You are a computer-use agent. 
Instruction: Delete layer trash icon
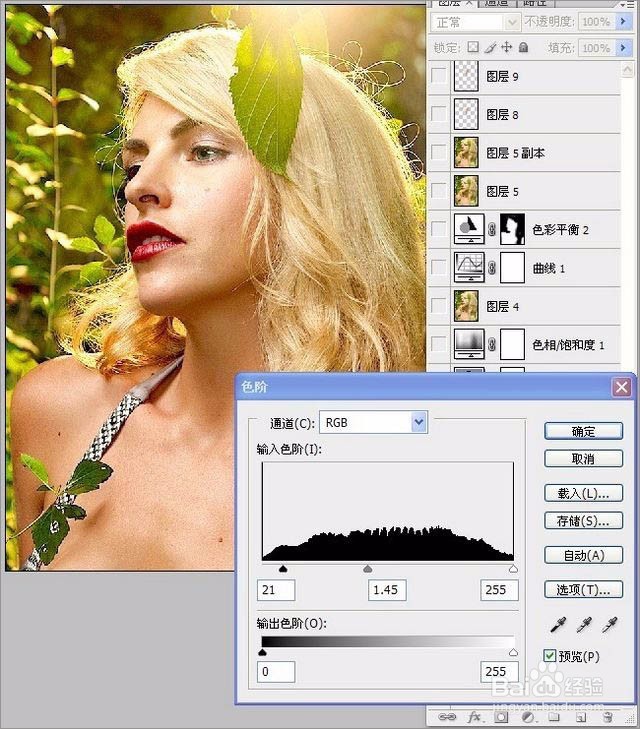[x=607, y=717]
